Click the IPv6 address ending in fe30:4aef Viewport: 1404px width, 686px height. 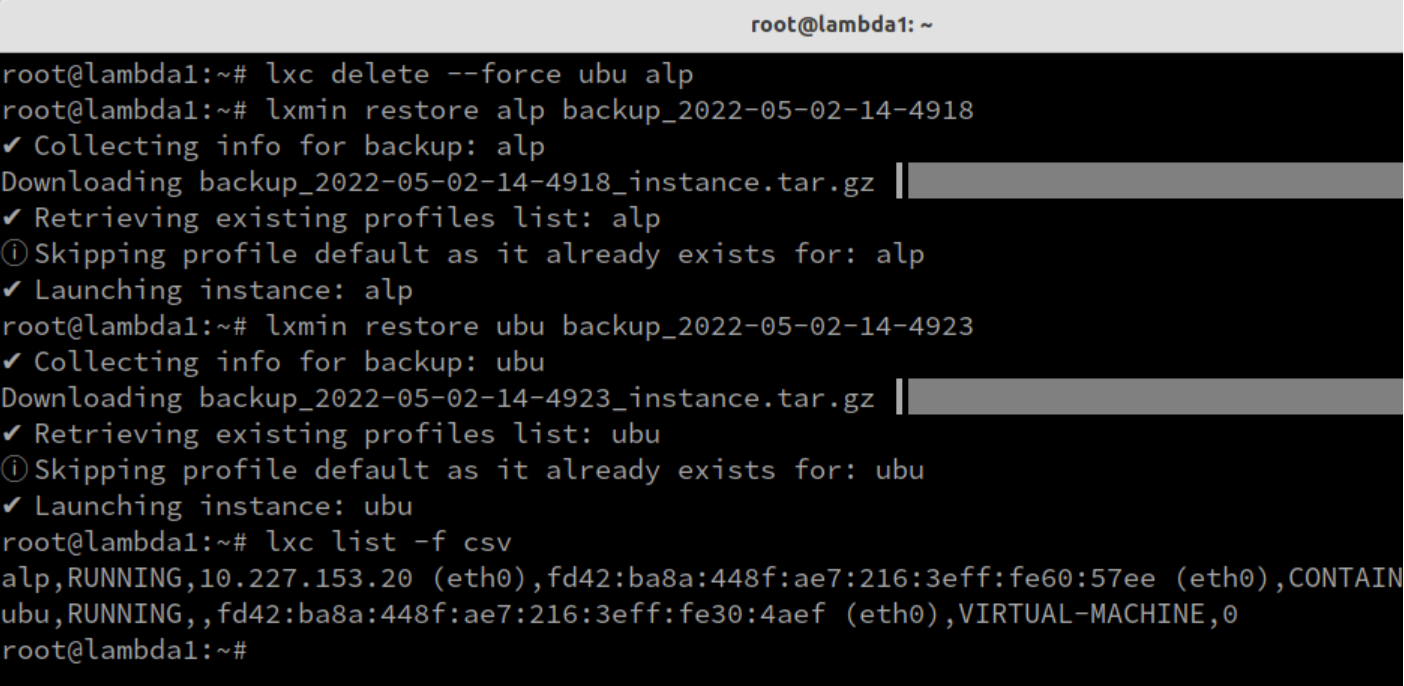pyautogui.click(x=520, y=614)
